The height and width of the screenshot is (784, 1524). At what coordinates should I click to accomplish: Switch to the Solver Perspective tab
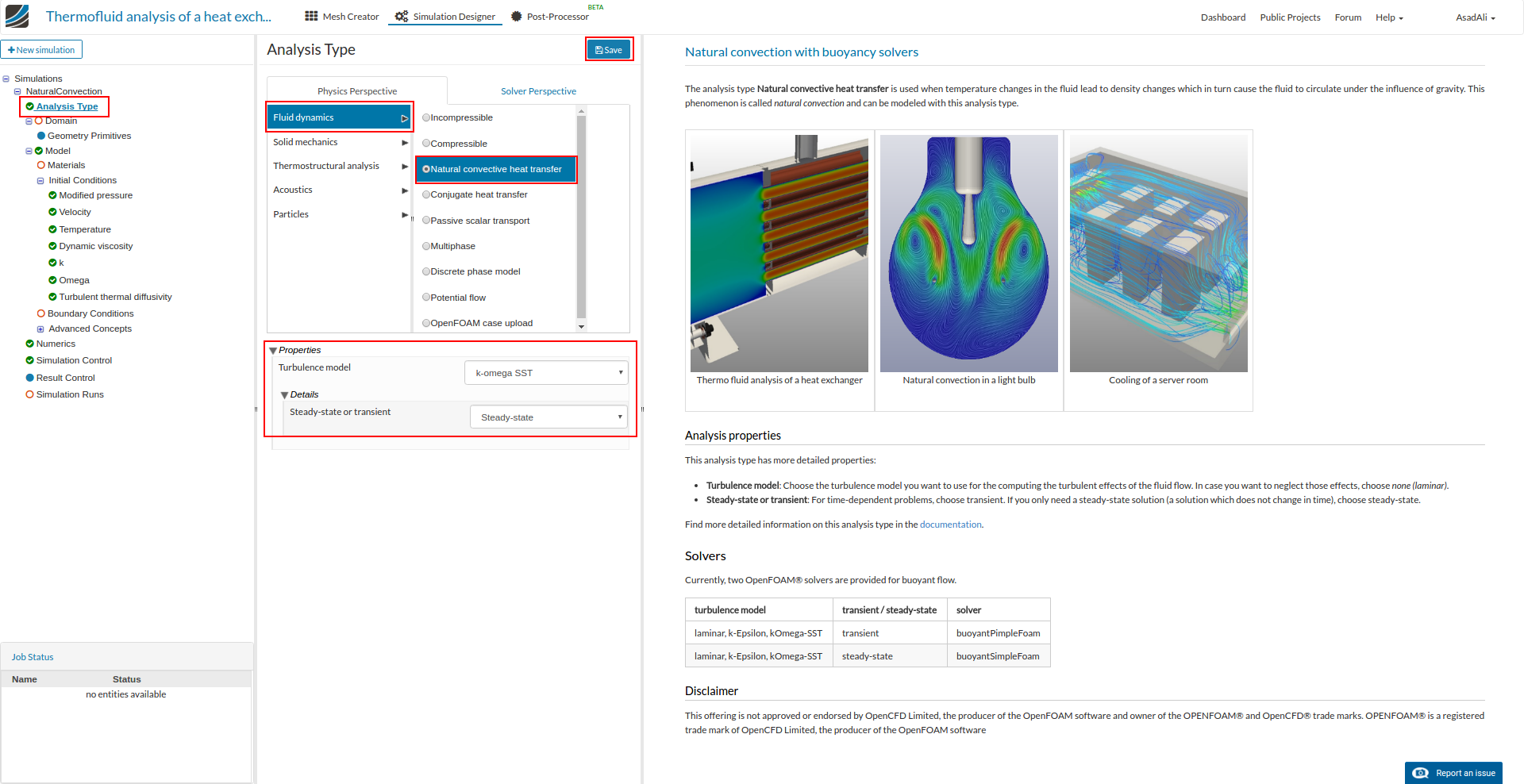coord(537,90)
